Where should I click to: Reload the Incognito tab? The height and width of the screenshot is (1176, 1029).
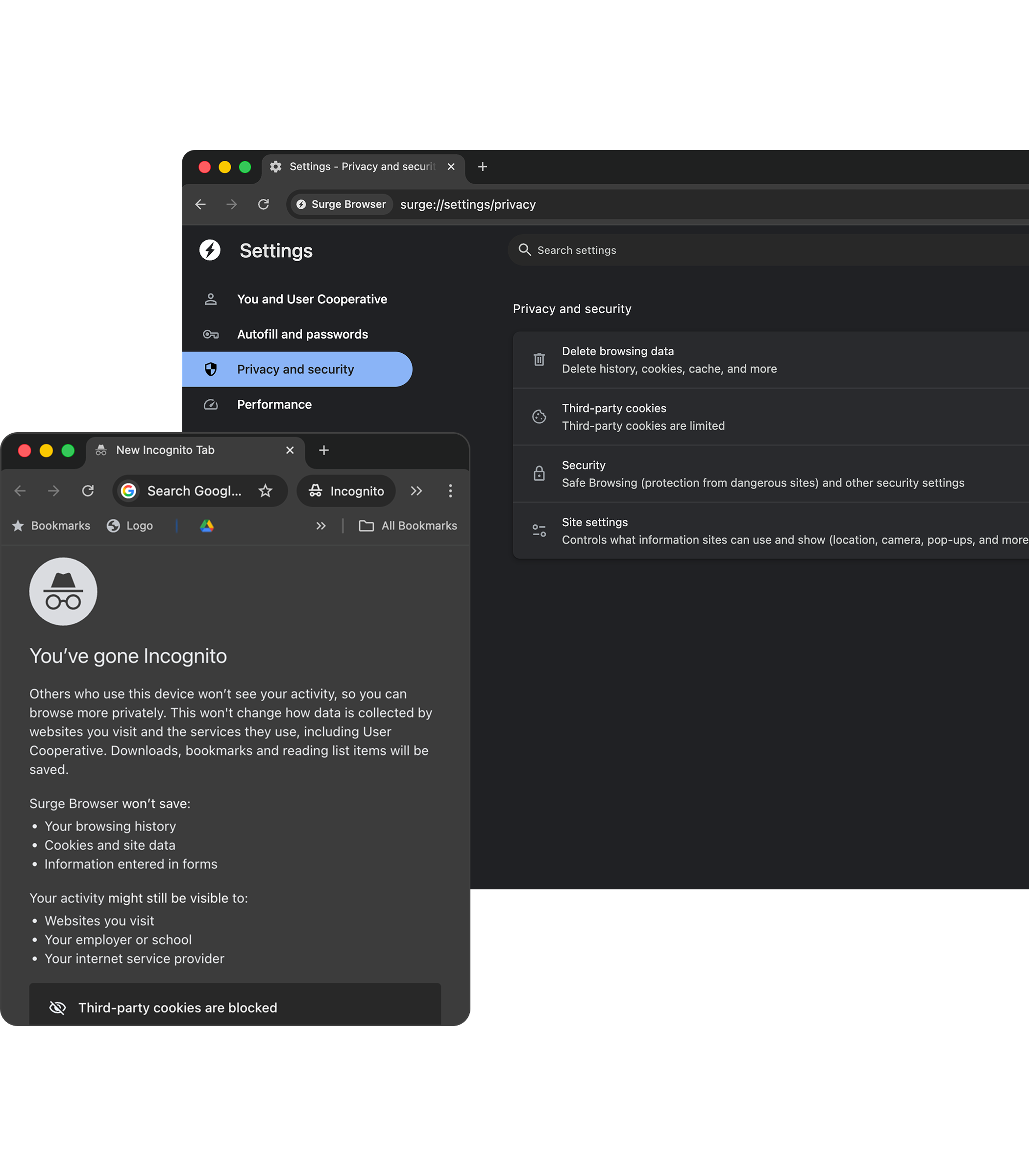point(88,491)
